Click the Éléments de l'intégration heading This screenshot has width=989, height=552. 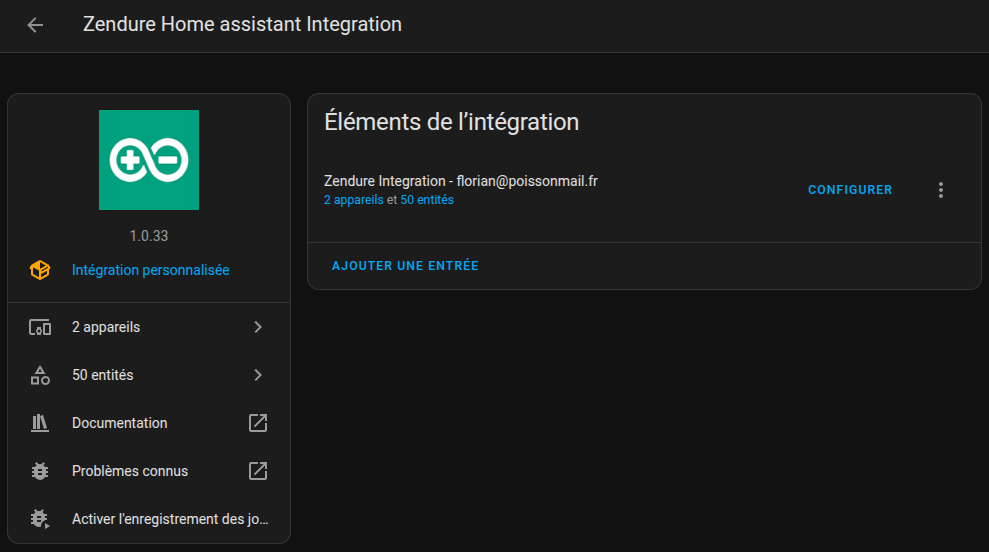tap(452, 122)
